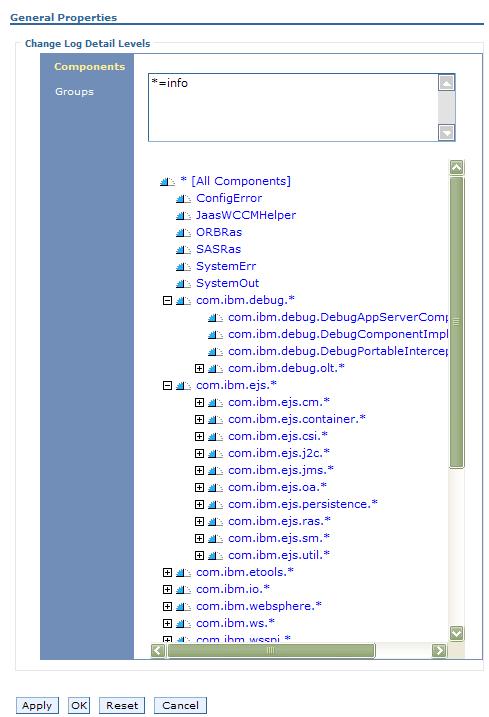Collapse the com.ibm.ejs.* tree node
489x717 pixels.
(x=167, y=385)
